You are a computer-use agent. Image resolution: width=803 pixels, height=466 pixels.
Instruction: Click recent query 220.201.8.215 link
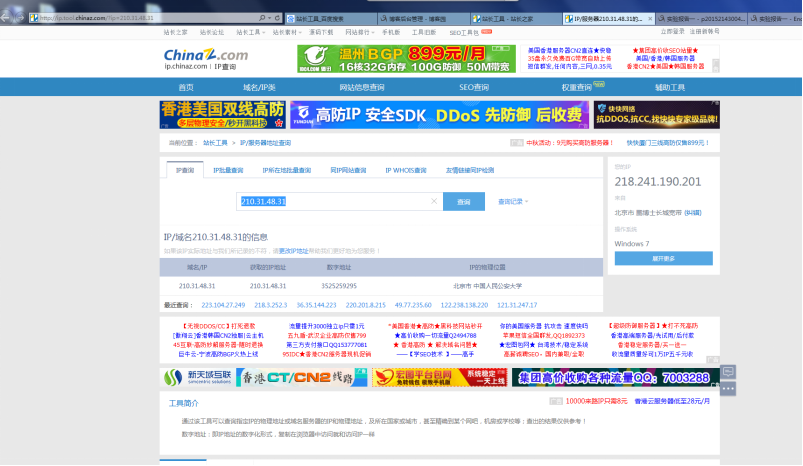(x=366, y=305)
